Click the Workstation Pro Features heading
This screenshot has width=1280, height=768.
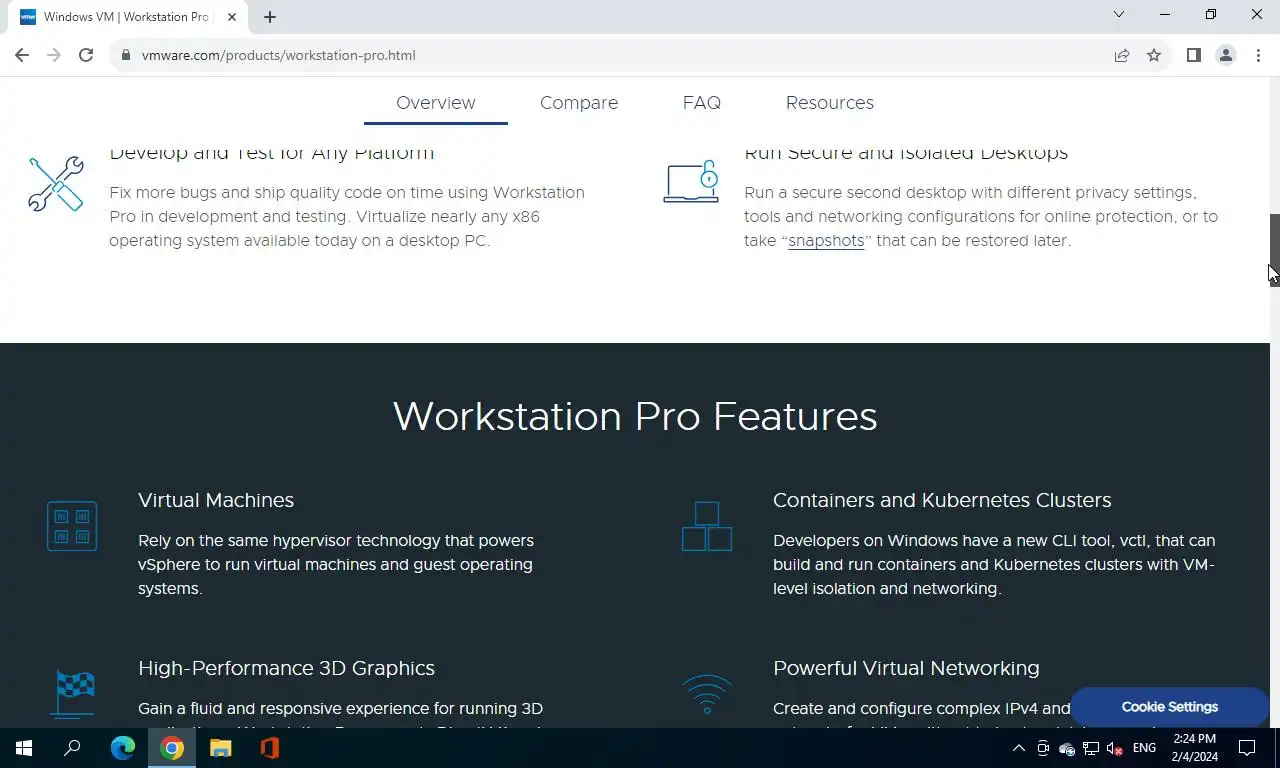635,416
